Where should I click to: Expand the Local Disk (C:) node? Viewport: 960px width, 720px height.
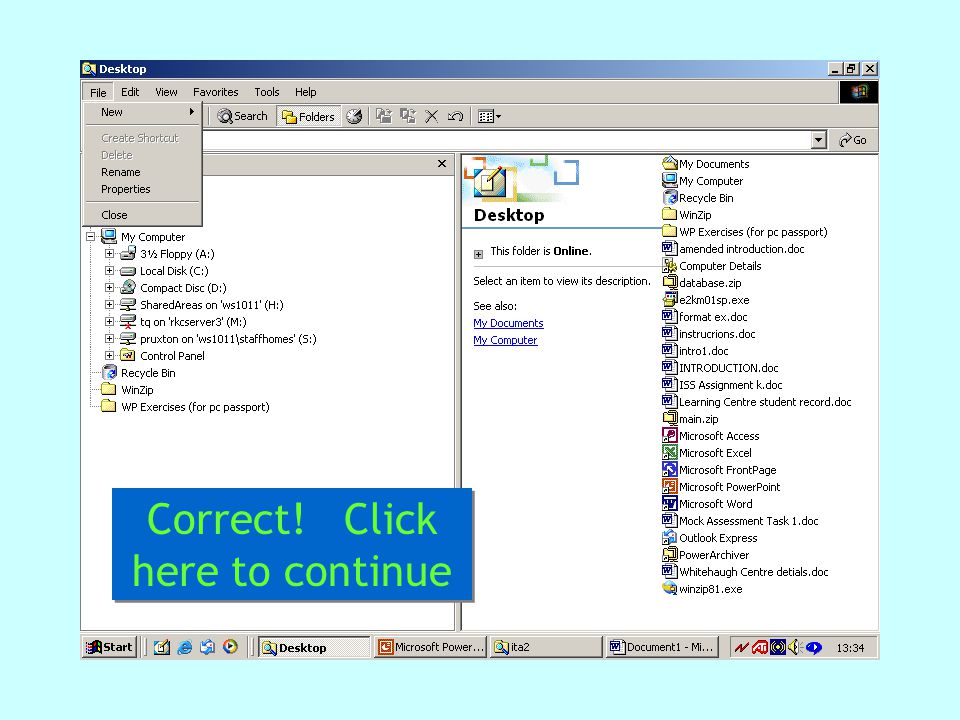pos(110,271)
